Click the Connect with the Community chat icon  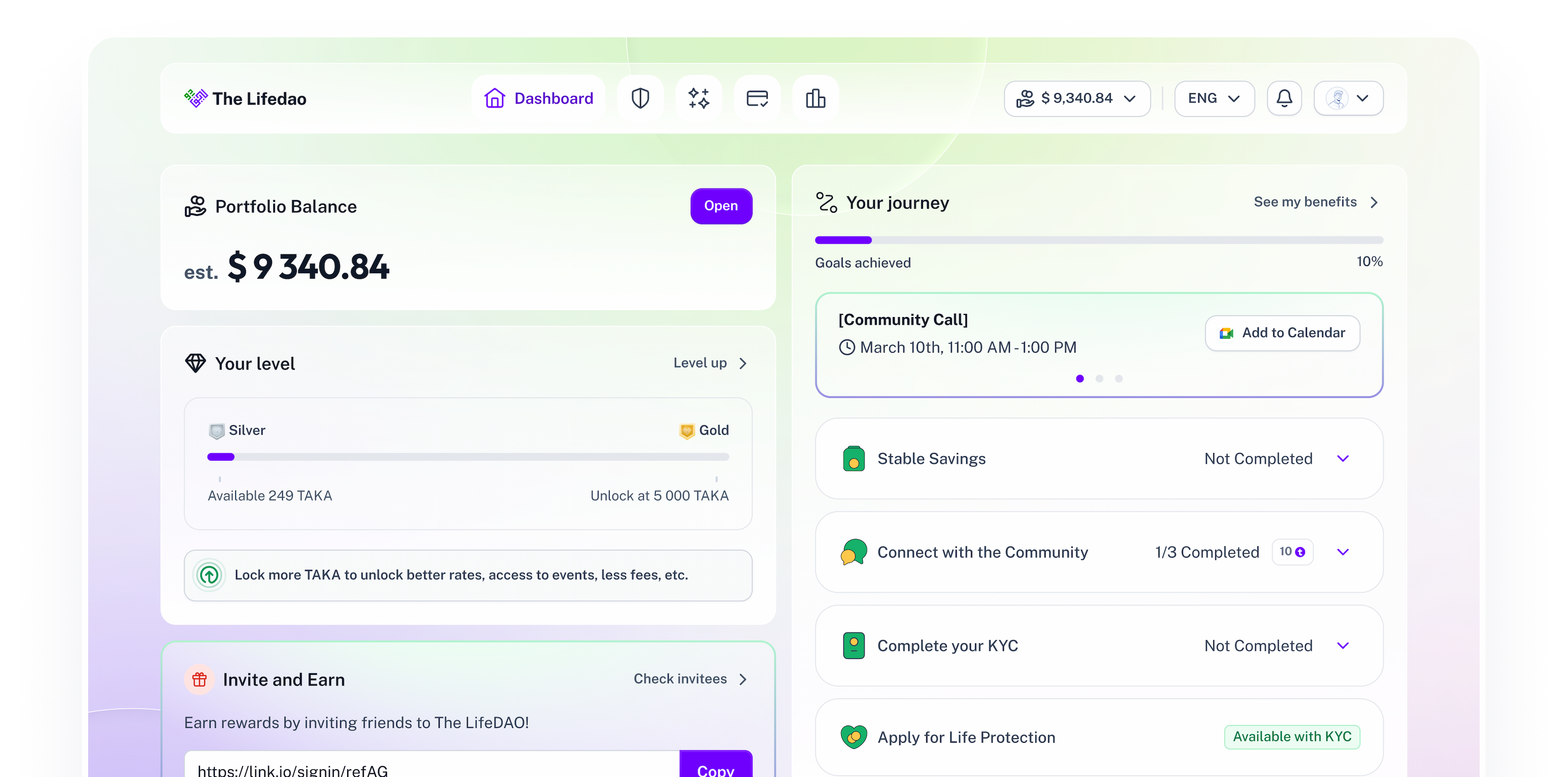coord(853,551)
